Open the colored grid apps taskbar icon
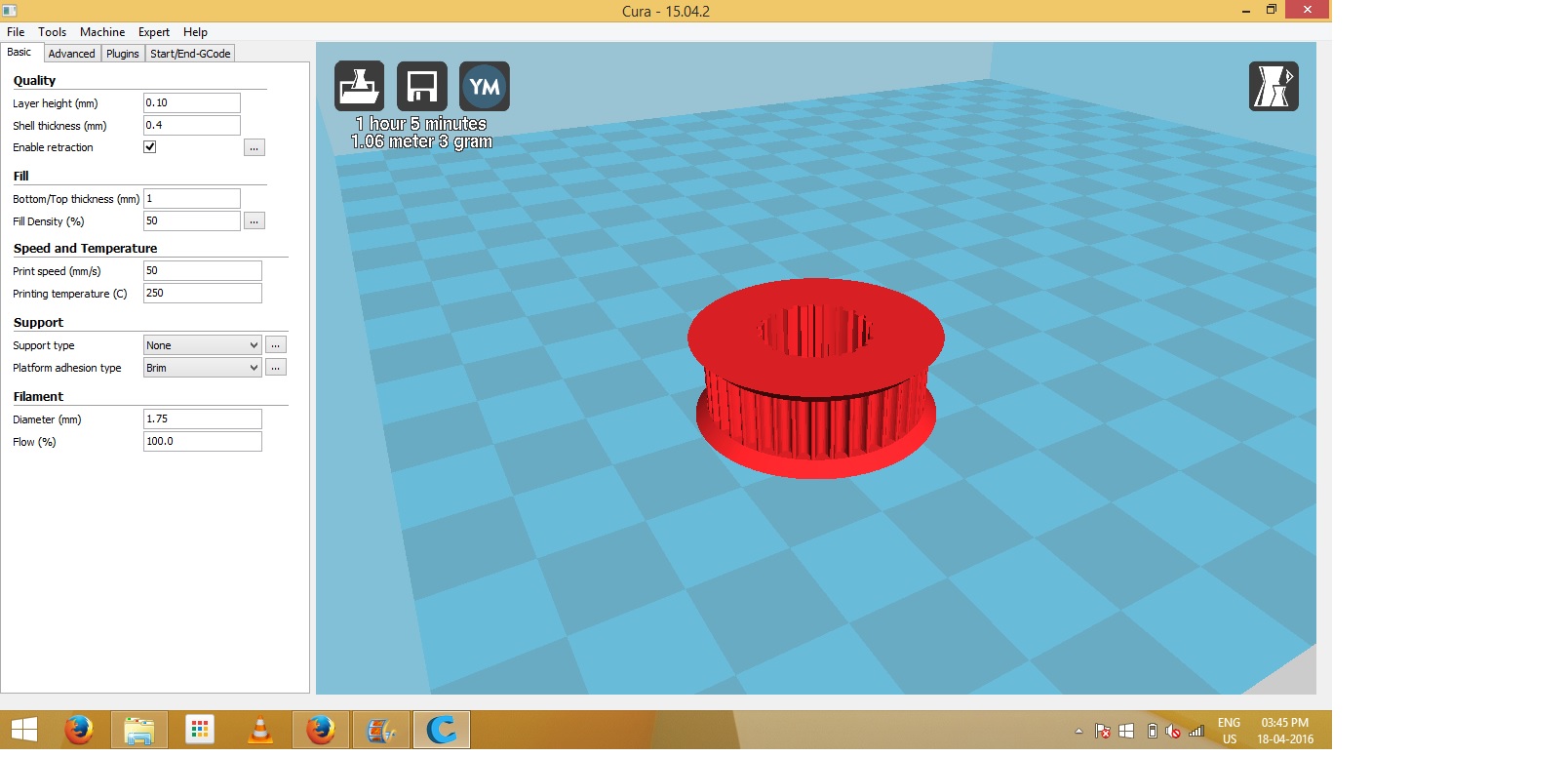 click(x=200, y=730)
